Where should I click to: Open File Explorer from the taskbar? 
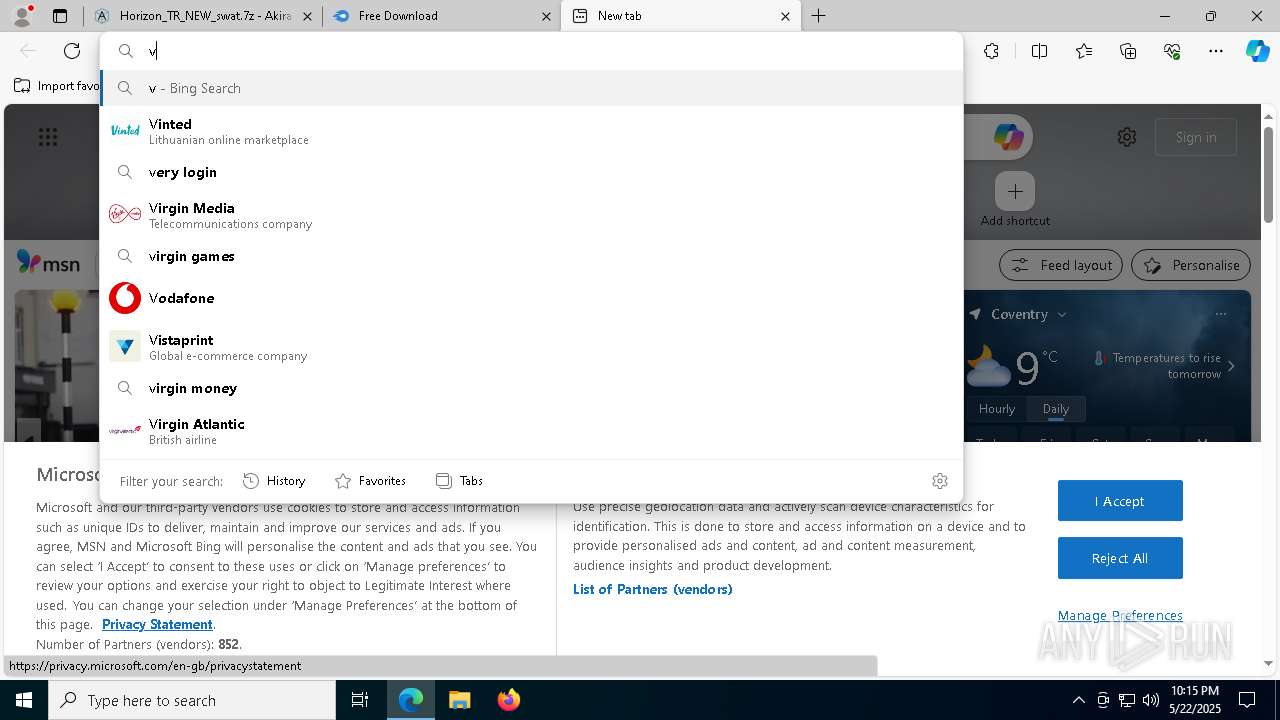(x=459, y=700)
